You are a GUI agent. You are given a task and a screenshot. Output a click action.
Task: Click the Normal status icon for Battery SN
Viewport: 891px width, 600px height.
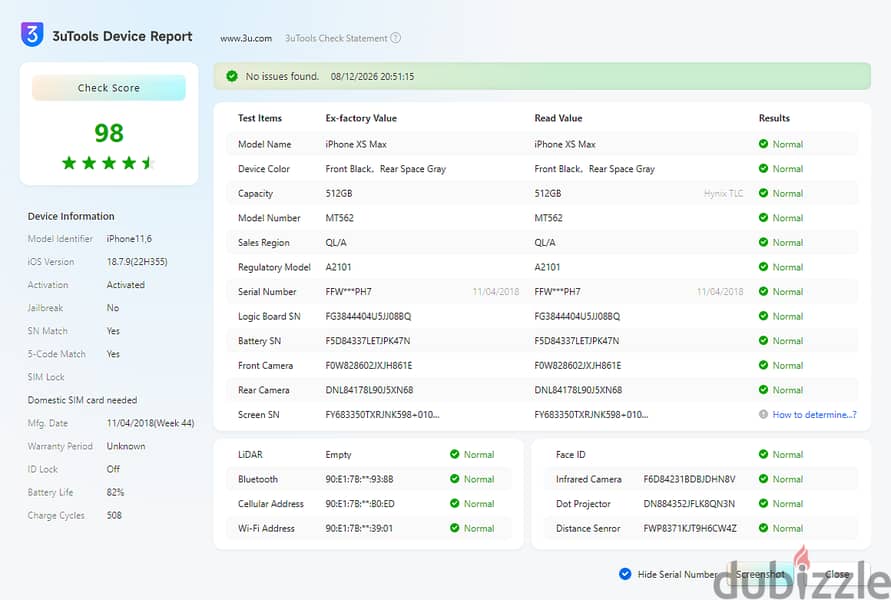[763, 340]
